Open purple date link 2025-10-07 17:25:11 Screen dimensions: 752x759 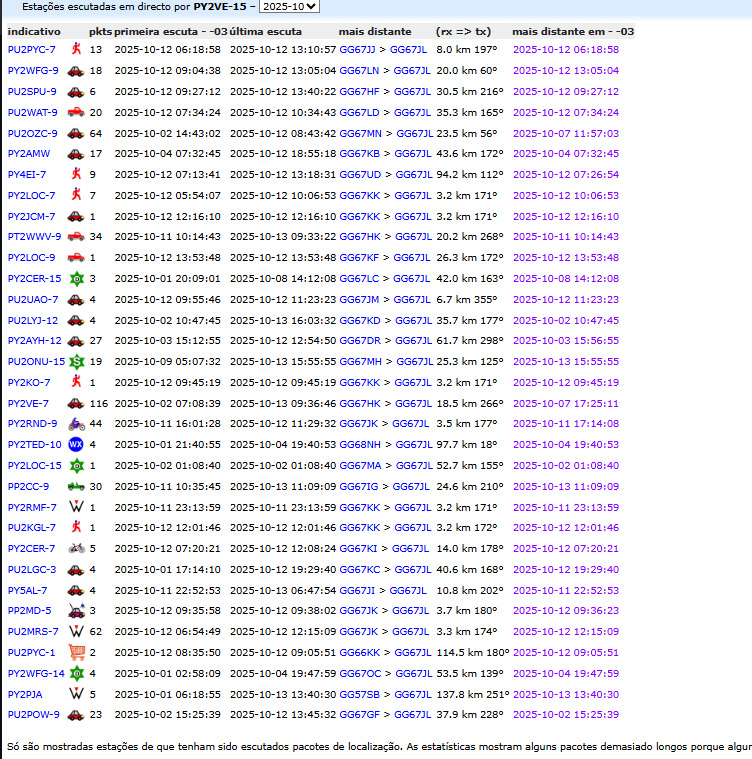click(565, 403)
